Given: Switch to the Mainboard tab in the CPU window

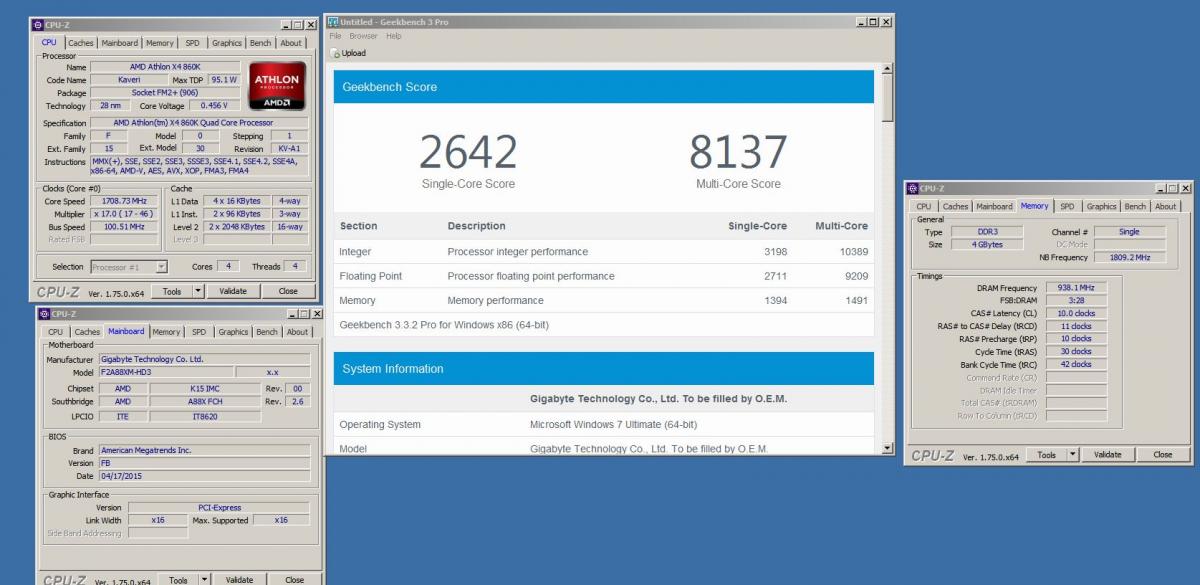Looking at the screenshot, I should (x=120, y=43).
